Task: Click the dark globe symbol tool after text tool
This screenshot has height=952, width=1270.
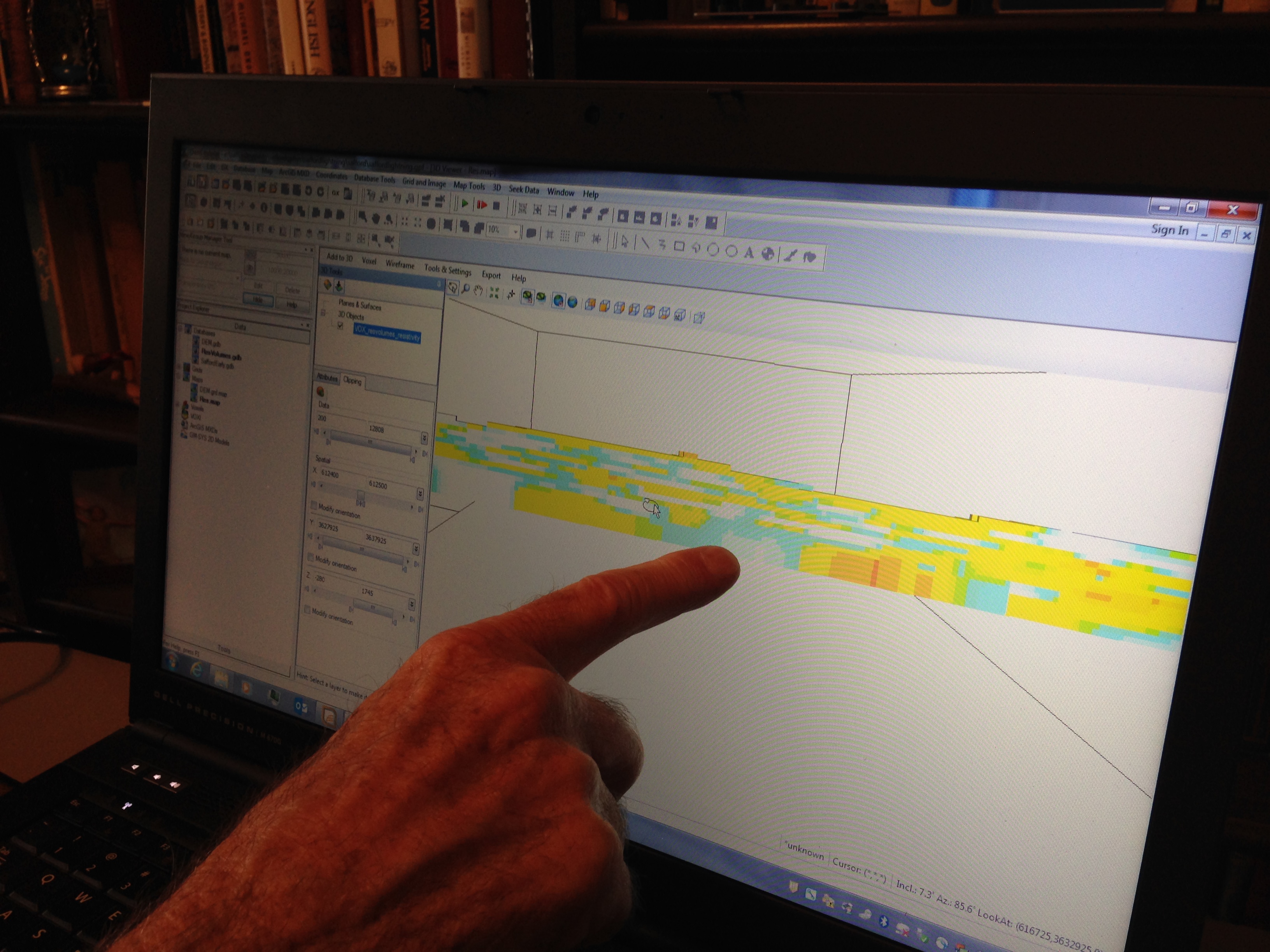Action: (768, 254)
